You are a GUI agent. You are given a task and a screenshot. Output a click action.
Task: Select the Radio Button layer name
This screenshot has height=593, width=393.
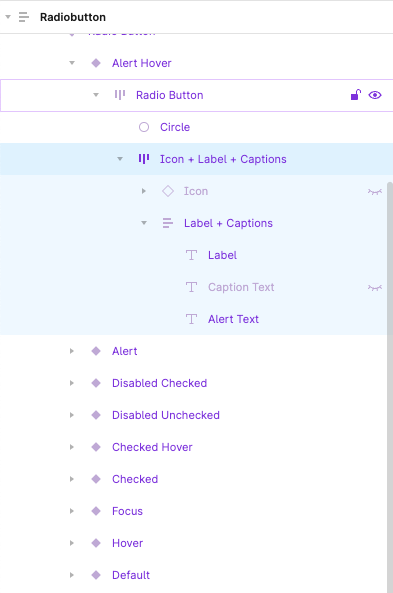point(170,95)
